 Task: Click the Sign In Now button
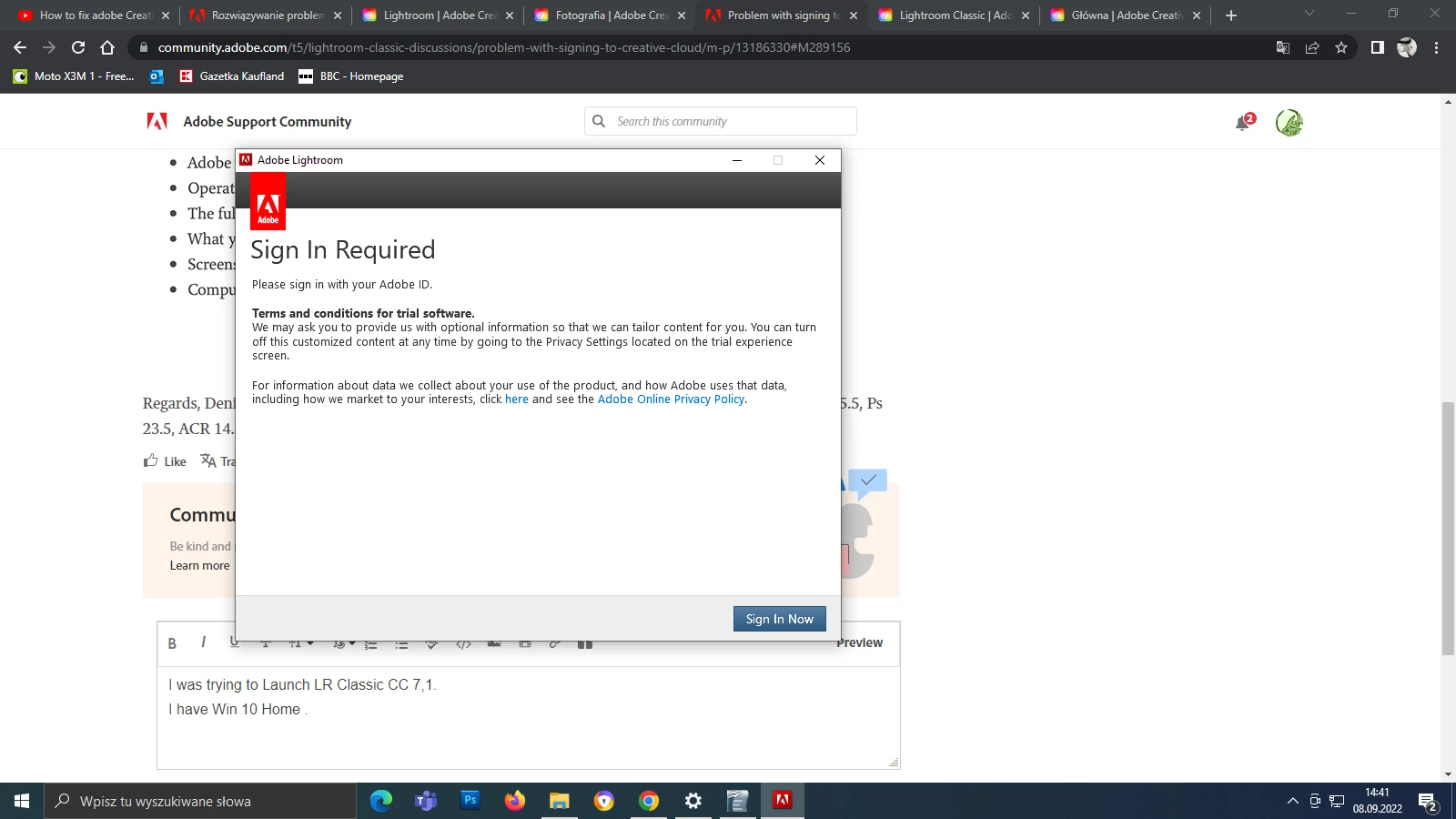pos(780,619)
